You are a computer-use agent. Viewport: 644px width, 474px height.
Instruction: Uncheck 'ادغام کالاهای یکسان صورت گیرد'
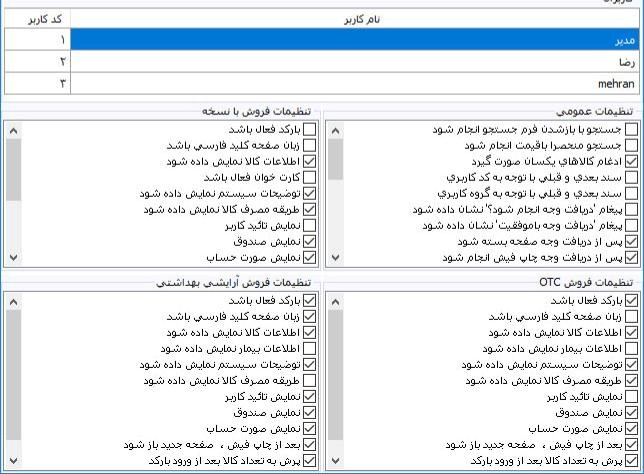(631, 161)
